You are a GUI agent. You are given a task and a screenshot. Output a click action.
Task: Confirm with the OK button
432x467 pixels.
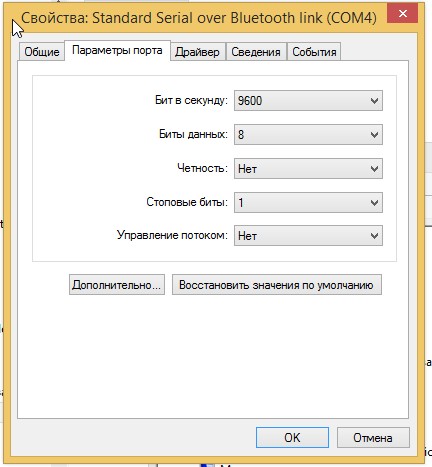[292, 438]
